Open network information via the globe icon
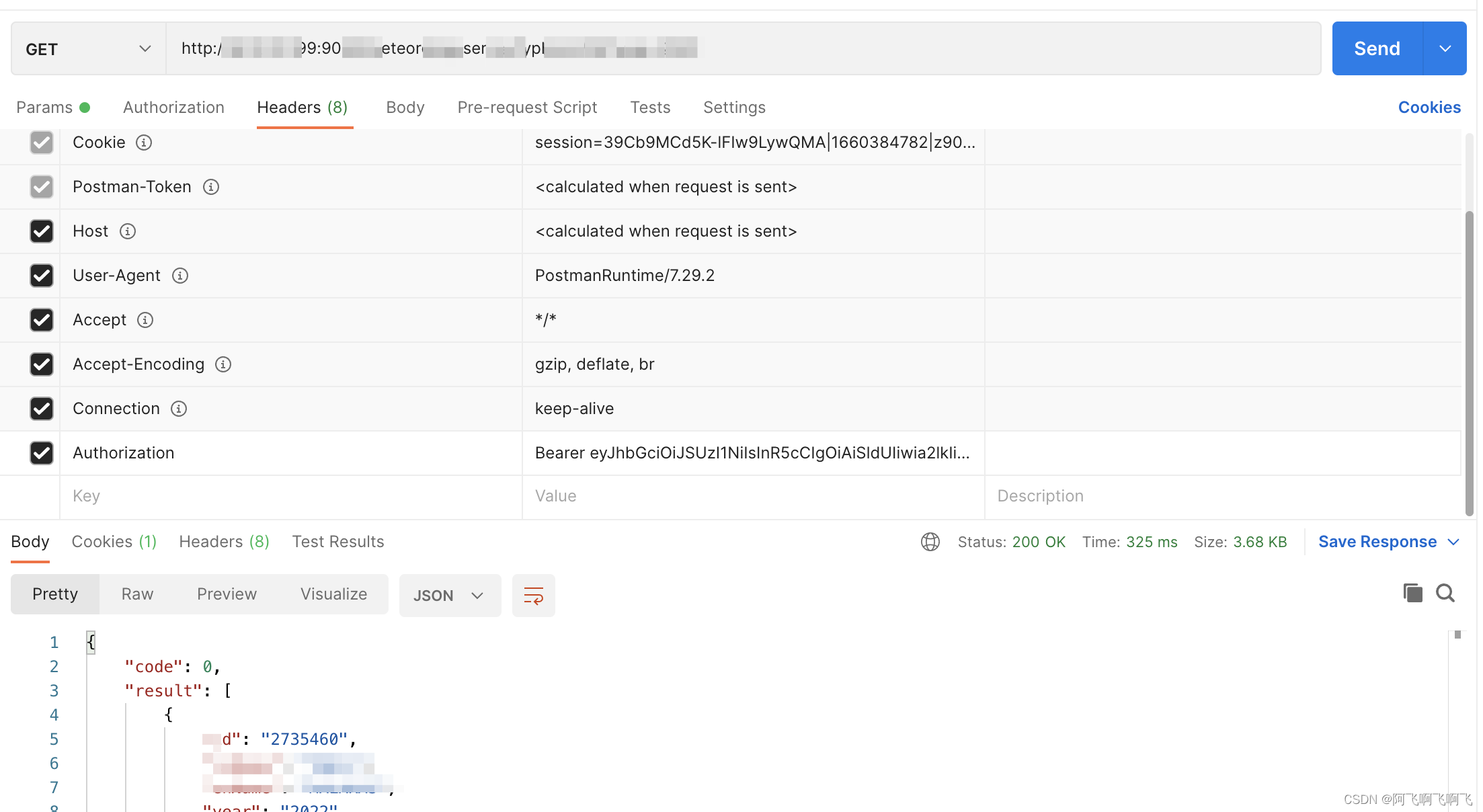Viewport: 1483px width, 812px height. coord(930,542)
